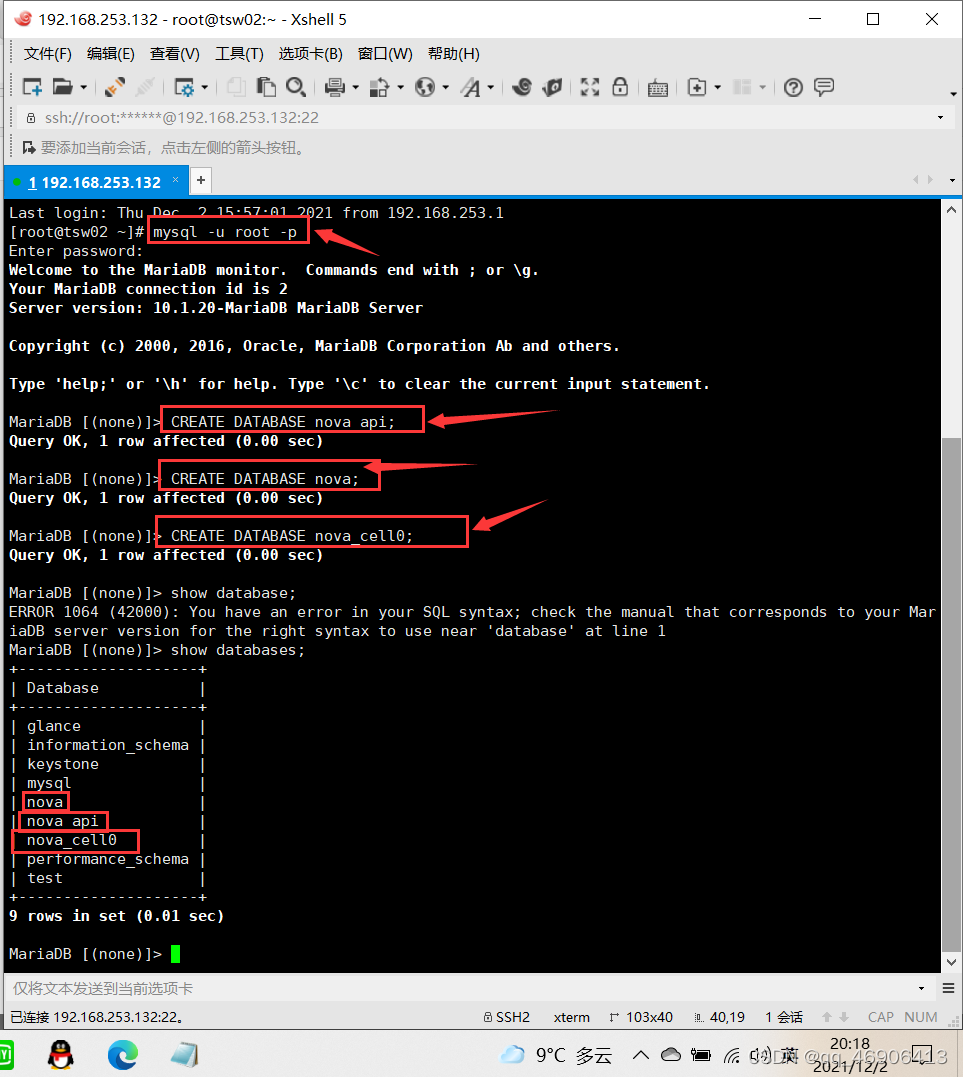Click the xterm status bar entry

pyautogui.click(x=571, y=1017)
